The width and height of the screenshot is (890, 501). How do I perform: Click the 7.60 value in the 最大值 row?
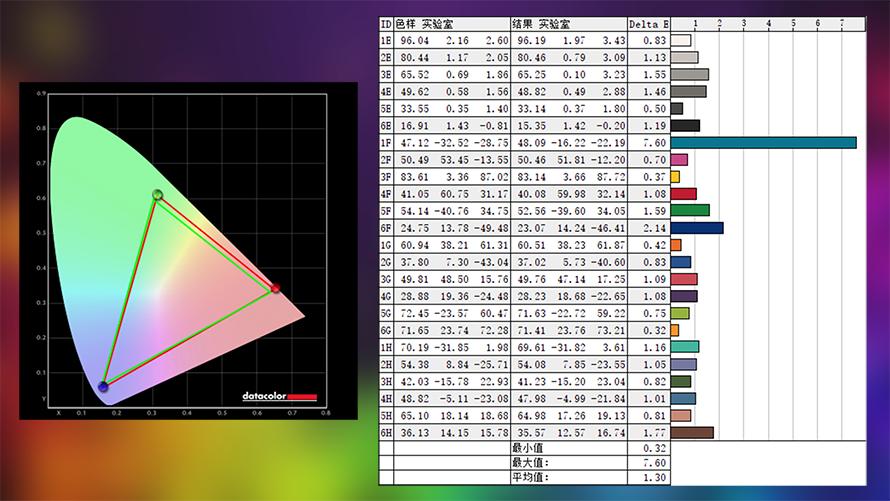click(x=654, y=463)
